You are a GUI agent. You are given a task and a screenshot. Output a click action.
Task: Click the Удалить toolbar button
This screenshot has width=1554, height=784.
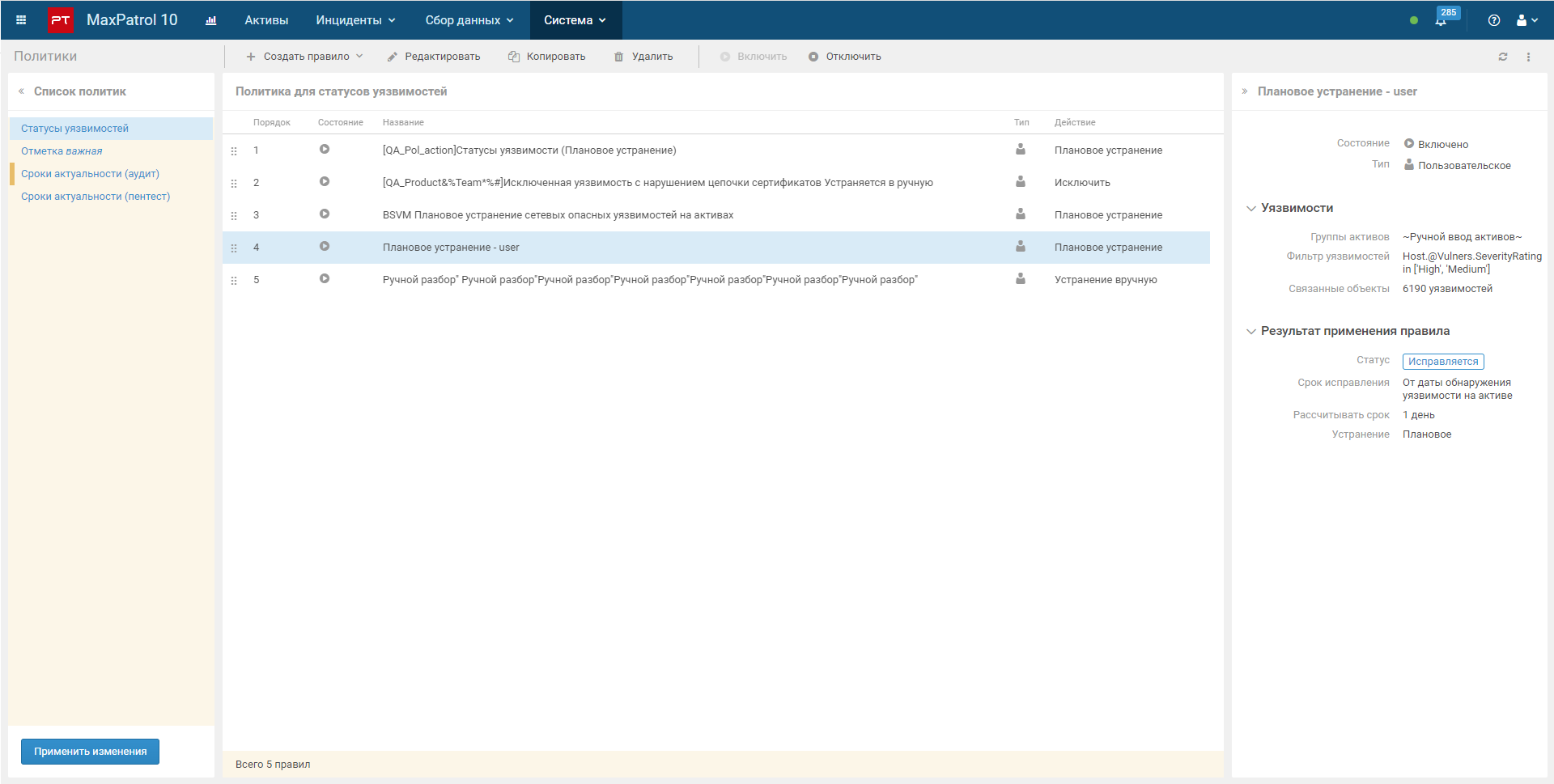[643, 57]
